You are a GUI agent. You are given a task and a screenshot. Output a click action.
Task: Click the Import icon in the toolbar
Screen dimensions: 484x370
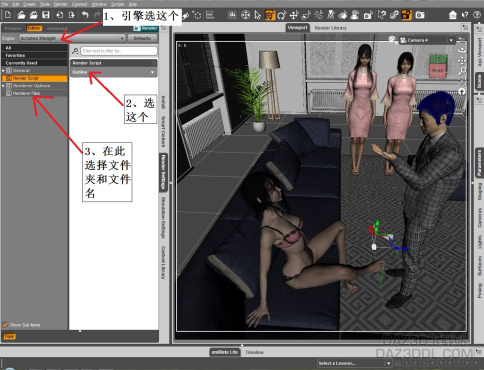(x=59, y=15)
